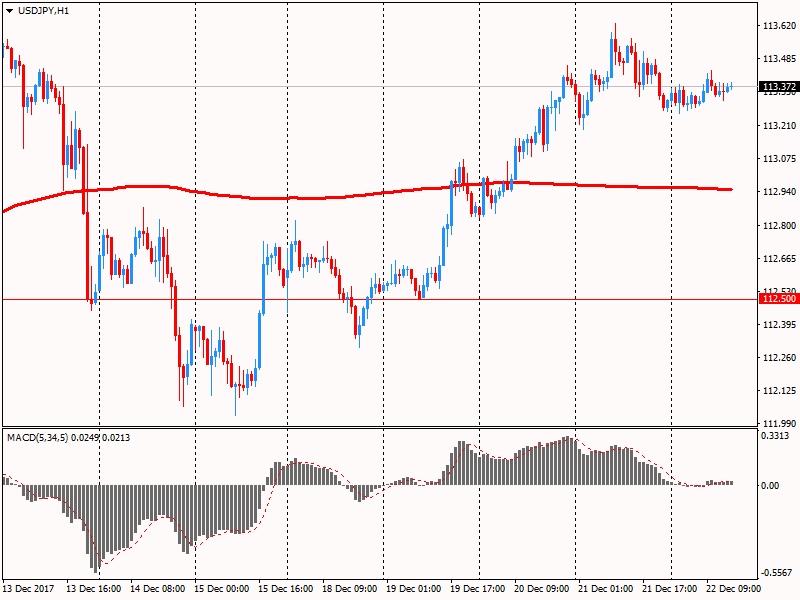Select the MACD(5,34,5) indicator label
Screen dimensions: 800x600
pyautogui.click(x=37, y=438)
